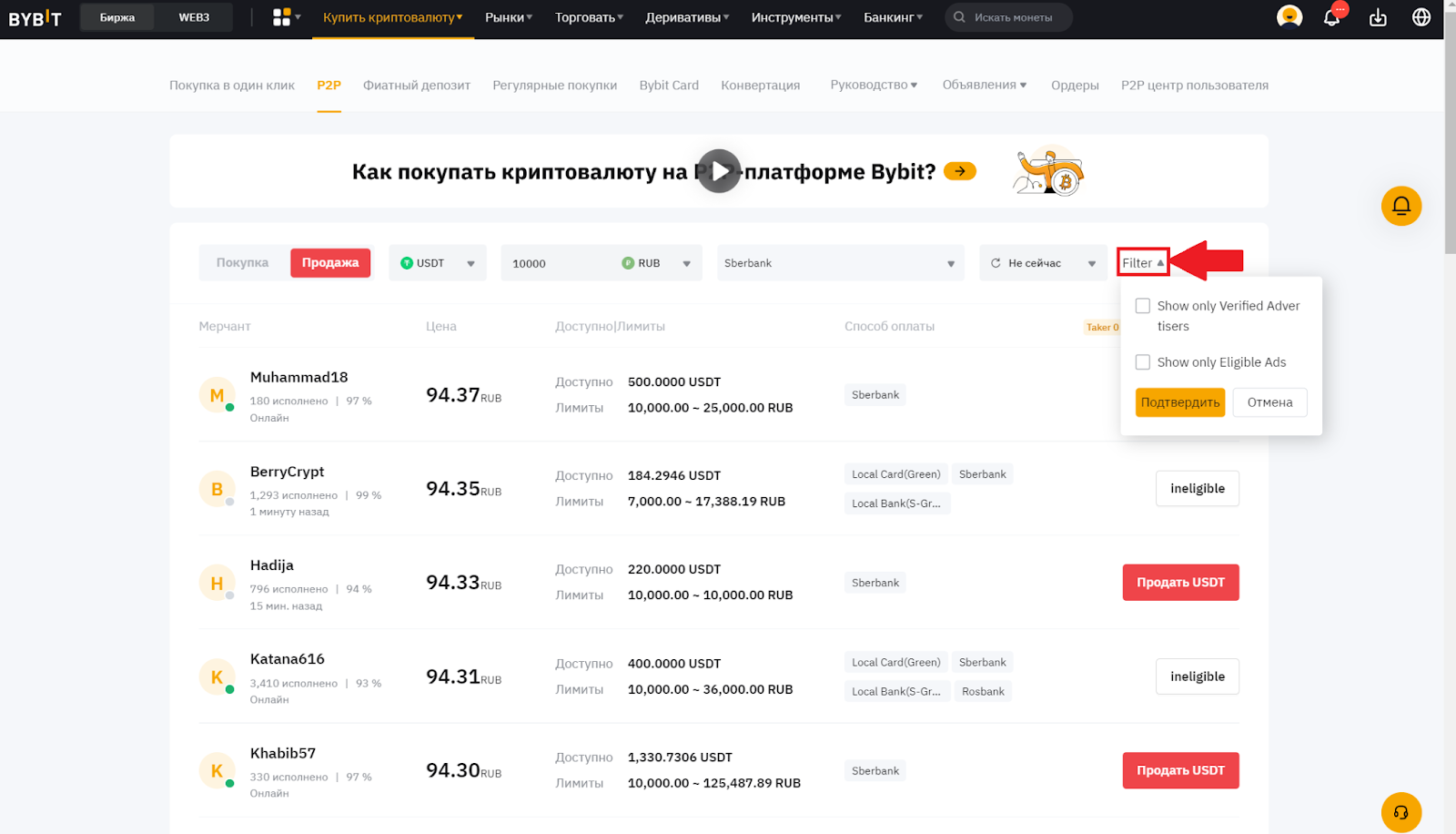Open the Конвертация tab
This screenshot has height=834, width=1456.
[761, 85]
